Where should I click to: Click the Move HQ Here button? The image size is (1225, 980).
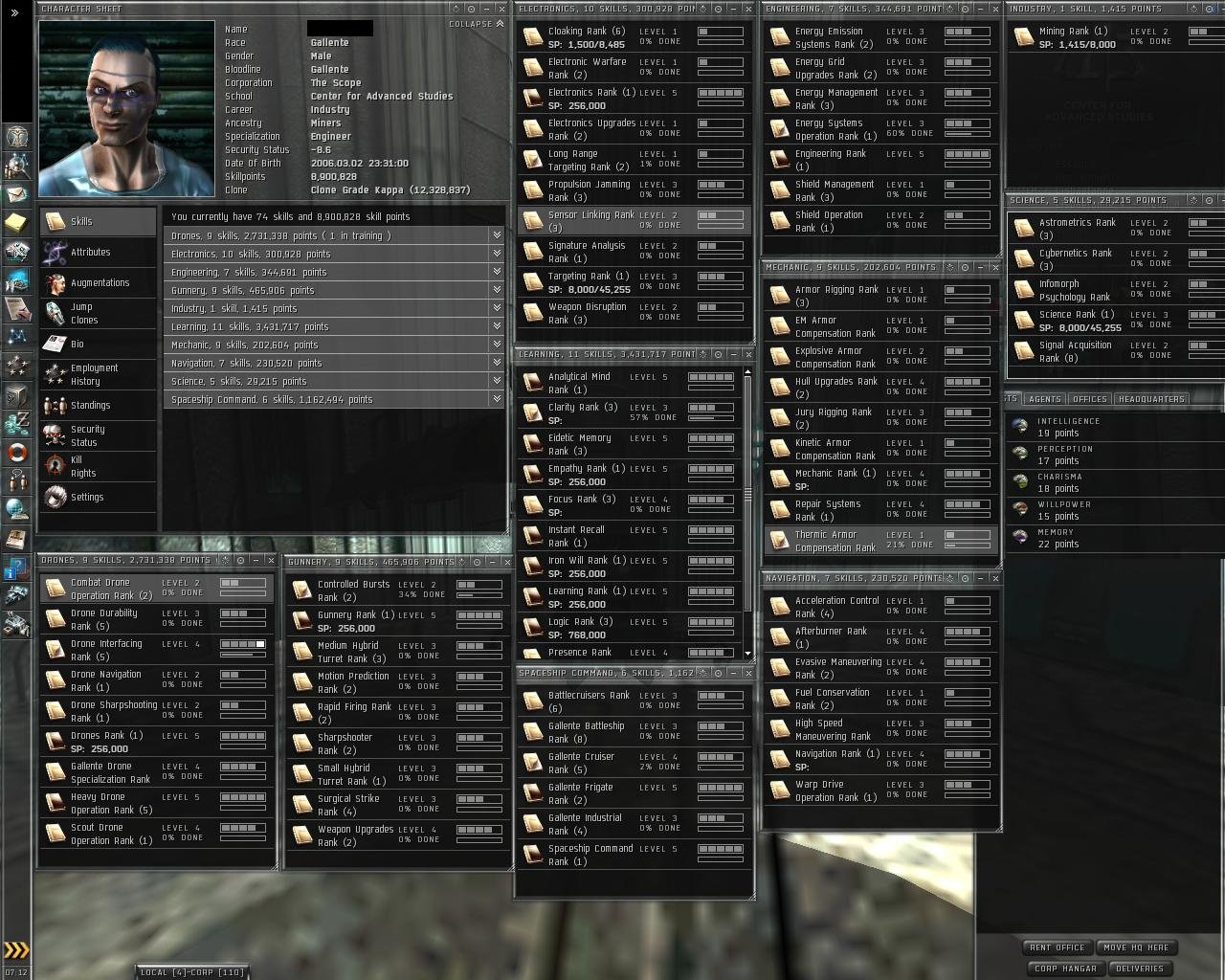coord(1136,947)
